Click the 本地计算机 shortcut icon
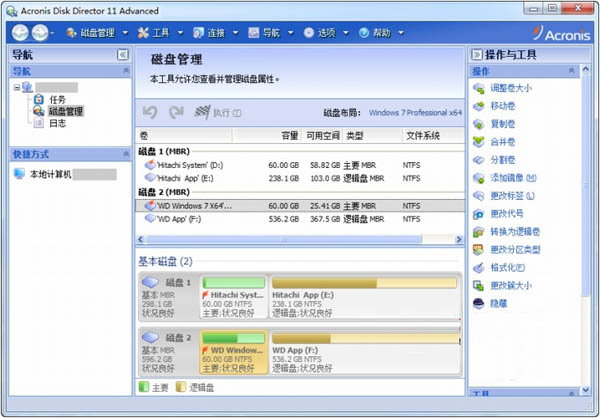The height and width of the screenshot is (418, 600). 19,174
